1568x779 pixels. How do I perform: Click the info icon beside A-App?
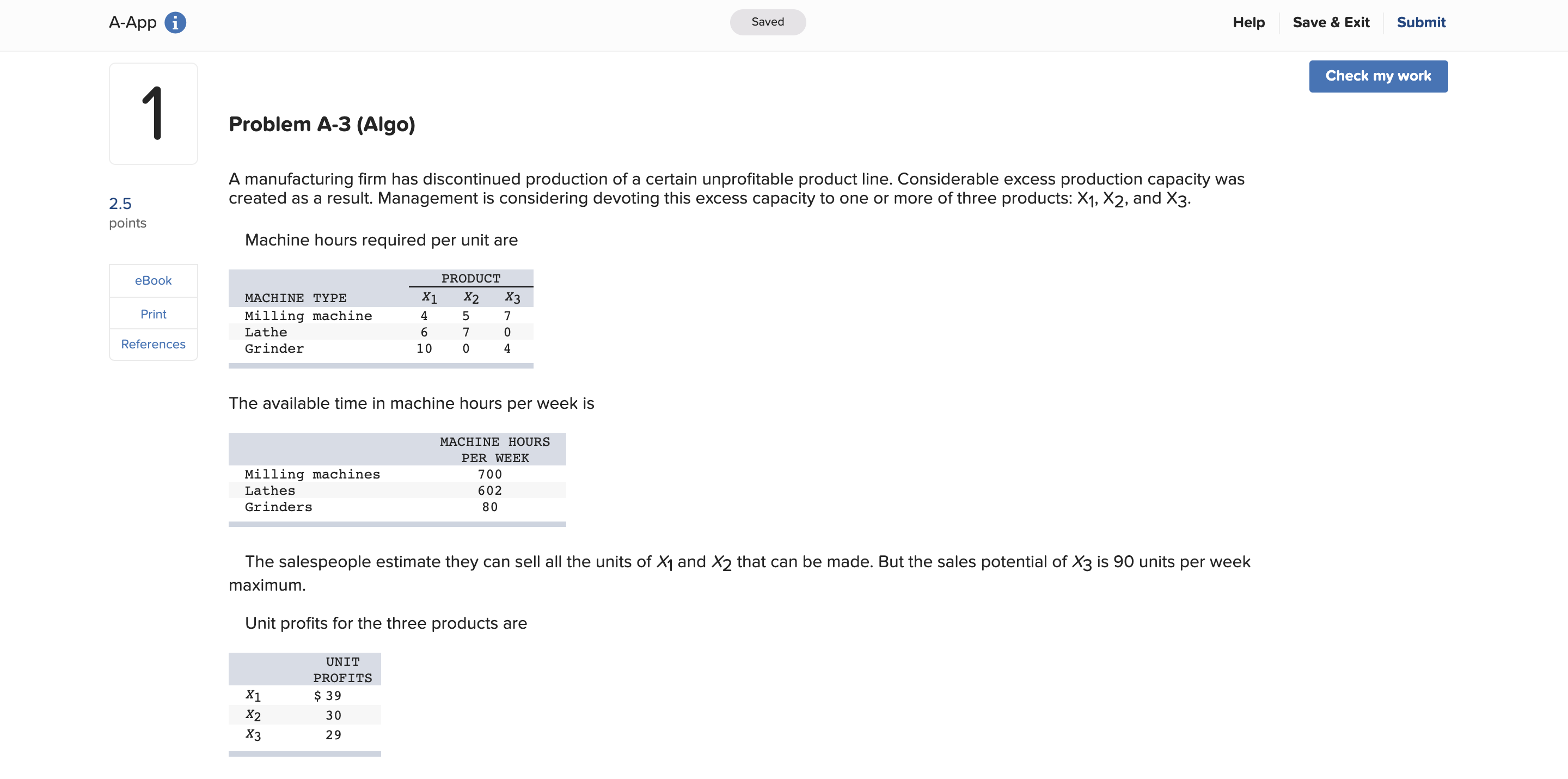click(x=175, y=22)
